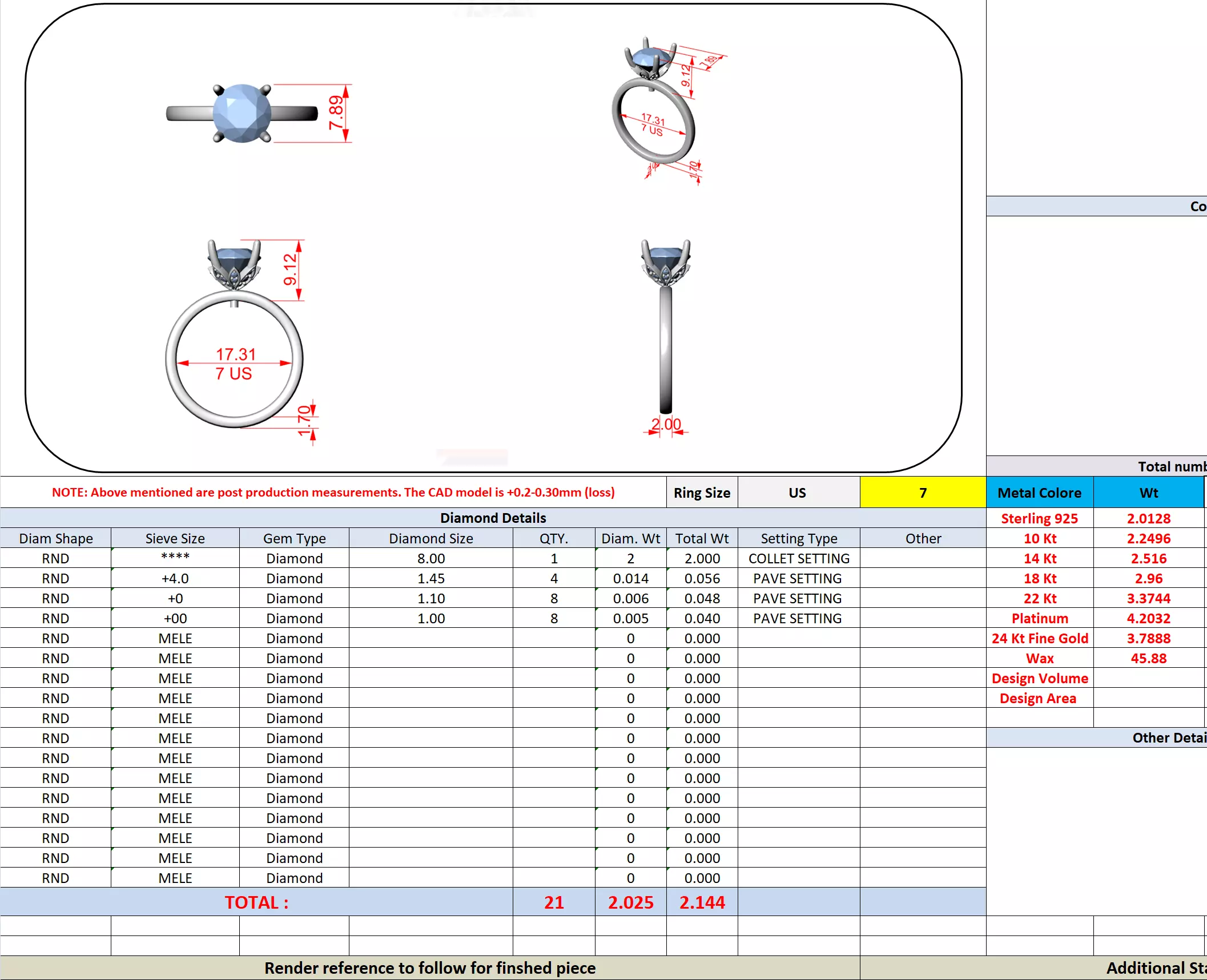Select total weight 2.144 cell
This screenshot has height=980, width=1207.
[702, 902]
